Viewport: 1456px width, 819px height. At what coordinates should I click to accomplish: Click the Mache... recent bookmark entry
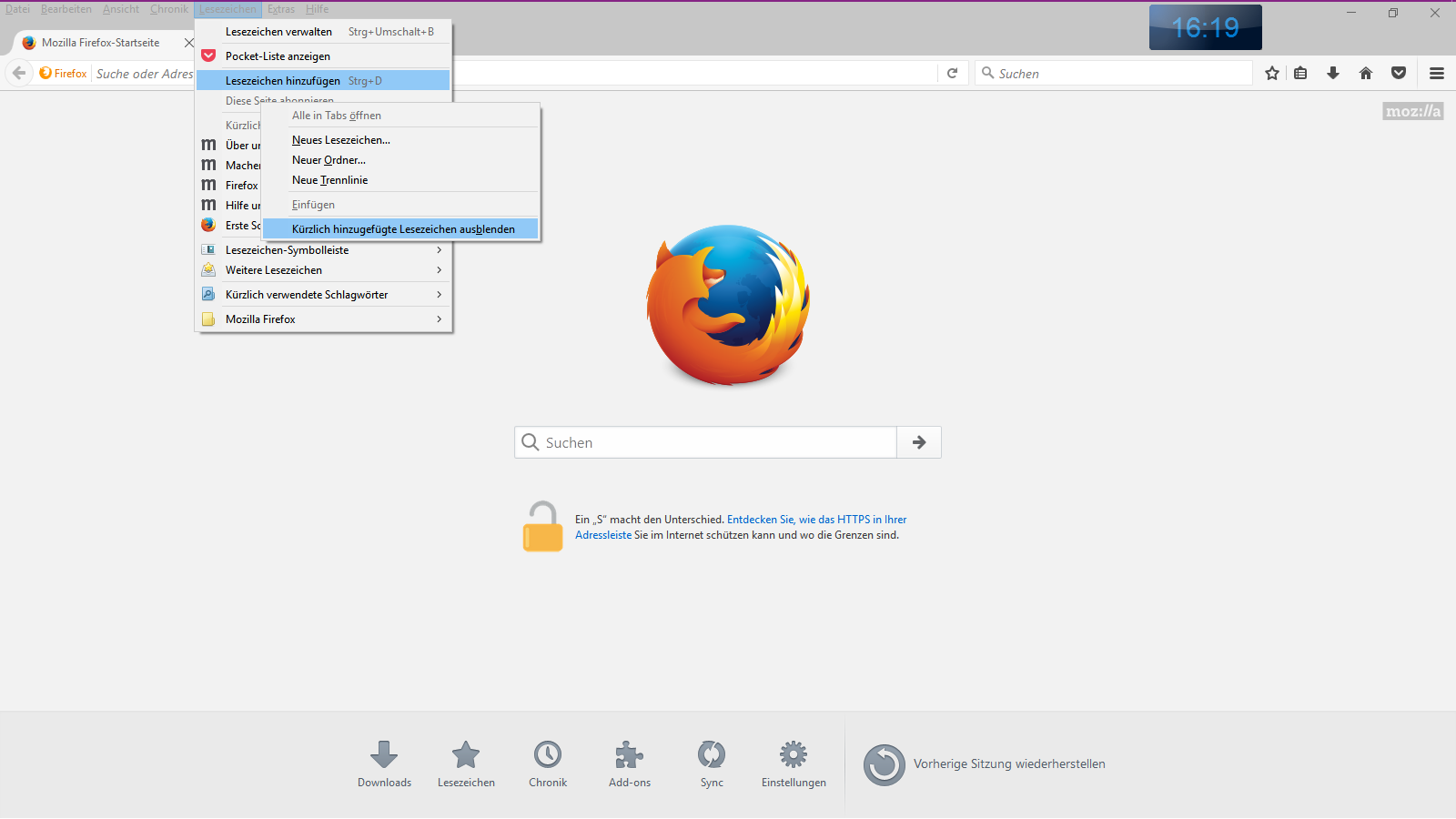coord(229,166)
